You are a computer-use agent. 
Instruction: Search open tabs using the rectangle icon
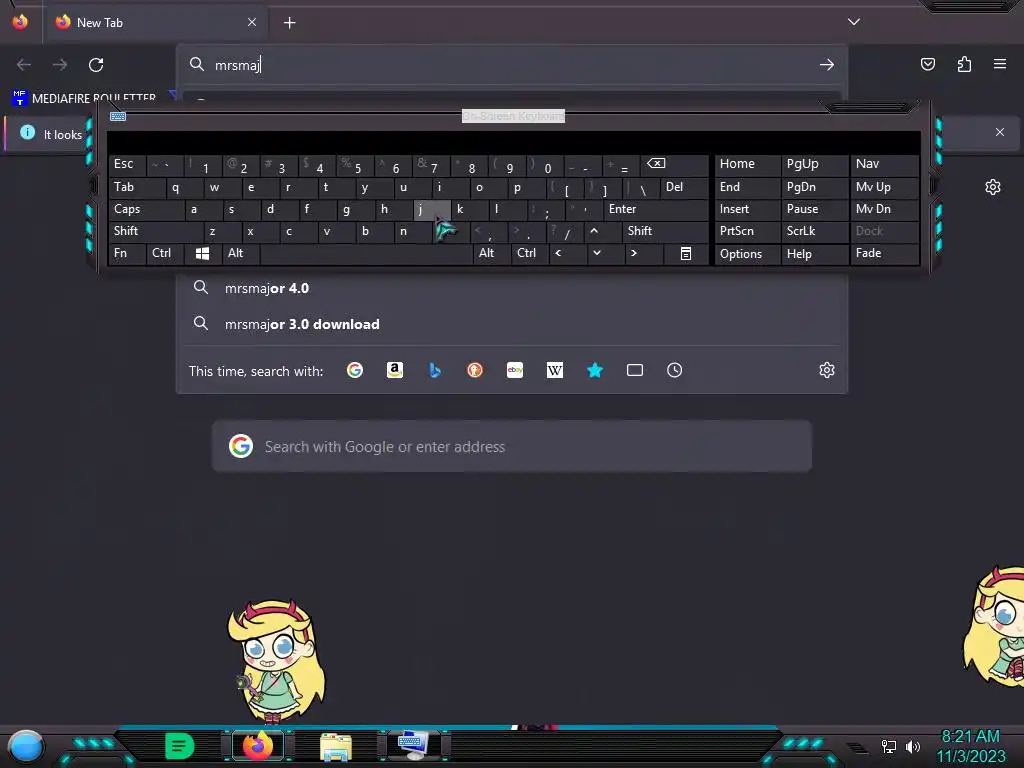635,370
